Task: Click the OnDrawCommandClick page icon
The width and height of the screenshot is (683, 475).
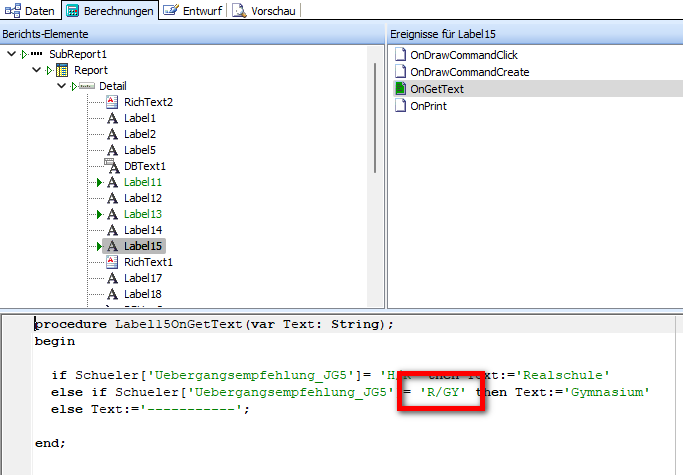Action: pyautogui.click(x=400, y=54)
